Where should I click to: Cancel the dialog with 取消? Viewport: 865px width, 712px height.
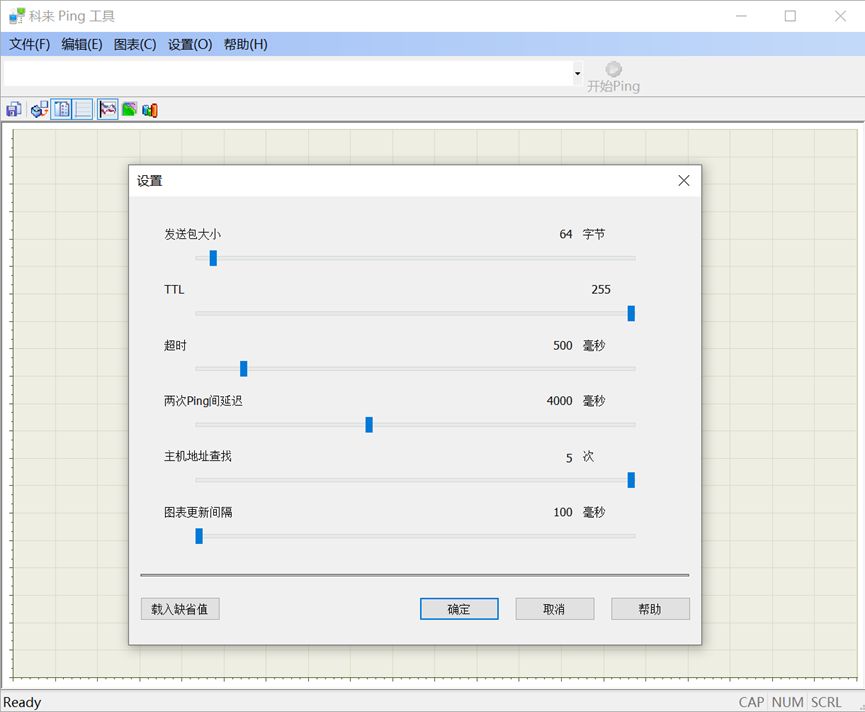(554, 609)
